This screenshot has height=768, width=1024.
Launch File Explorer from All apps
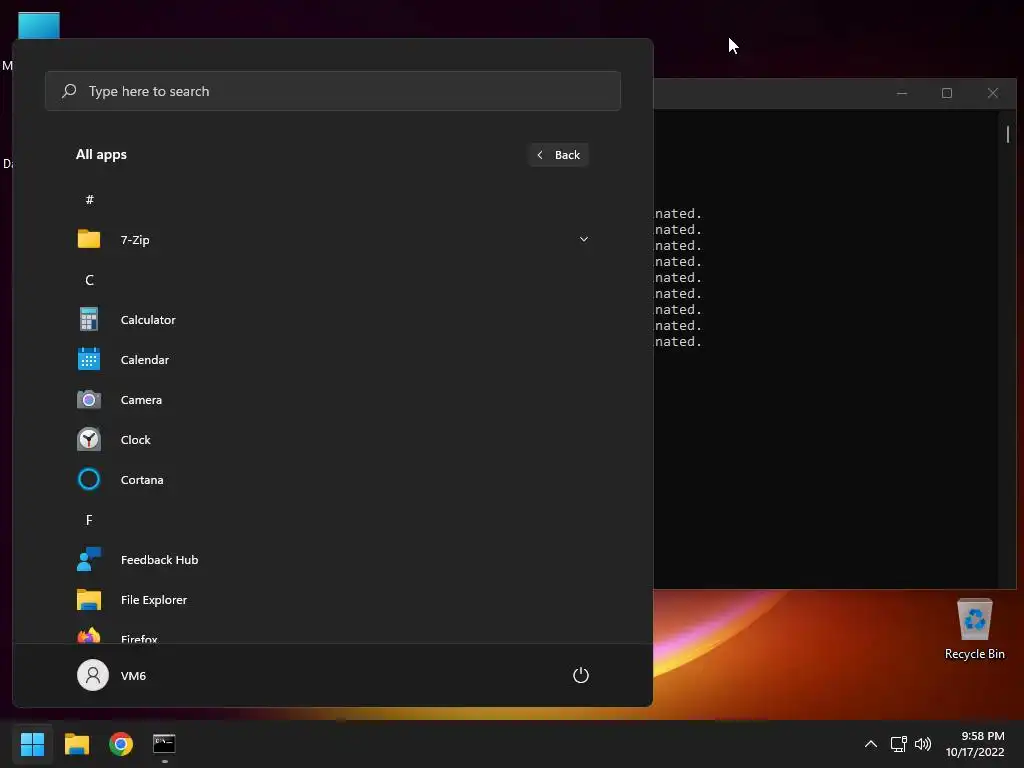tap(333, 600)
